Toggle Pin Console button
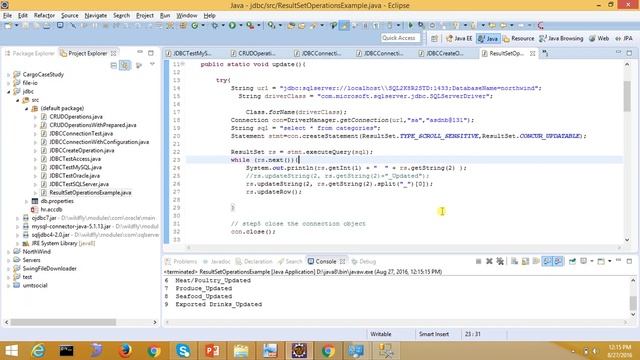 [x=572, y=261]
